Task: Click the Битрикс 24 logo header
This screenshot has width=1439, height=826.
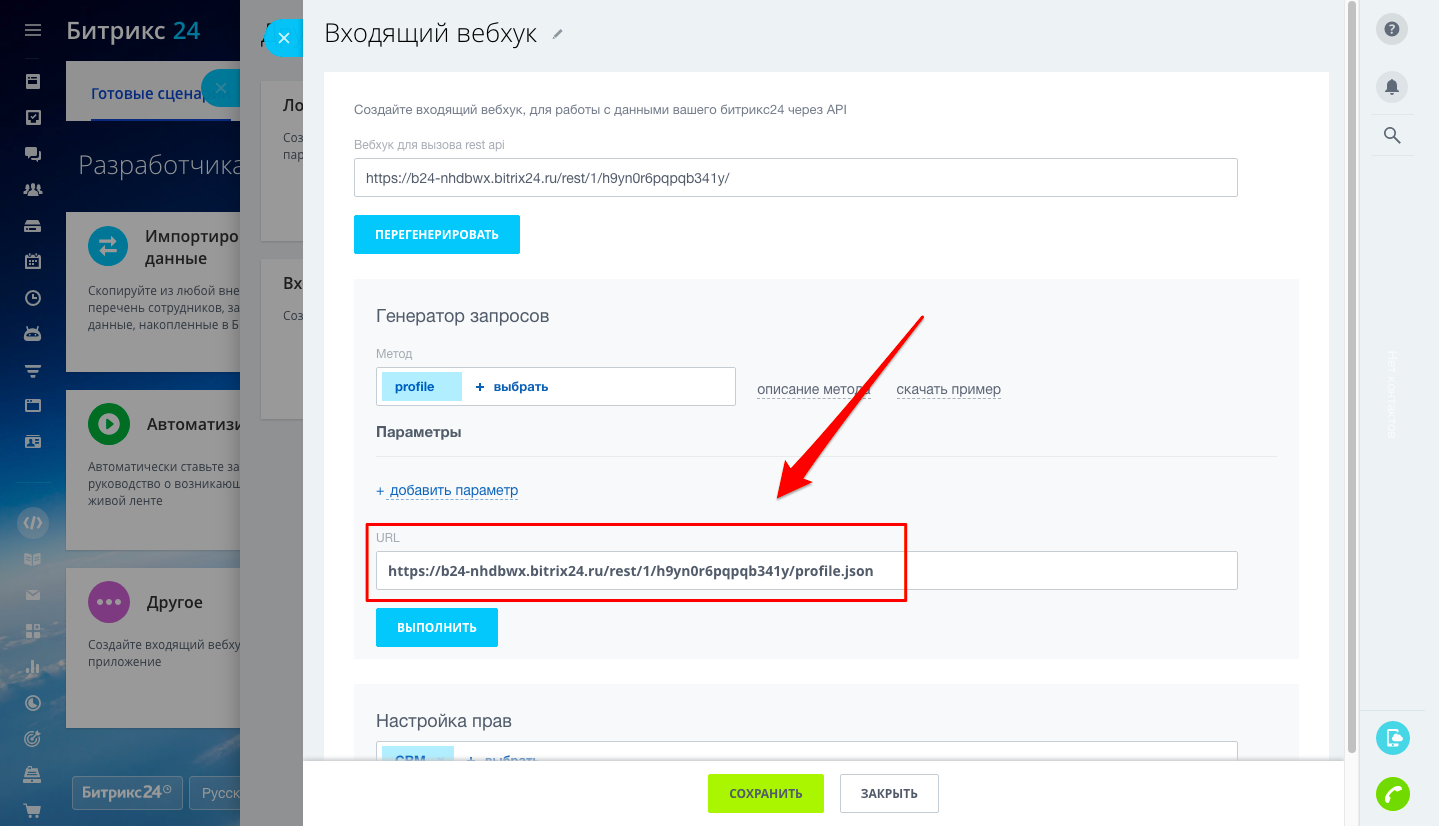Action: pyautogui.click(x=133, y=31)
